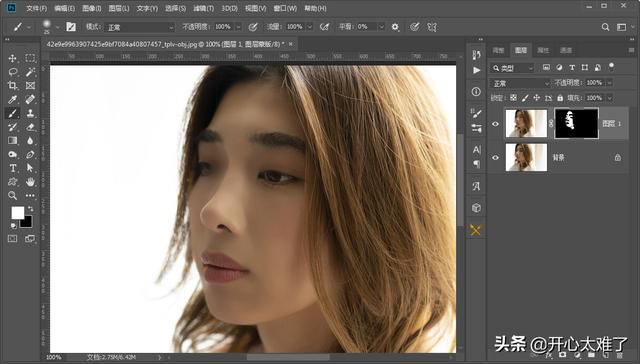Select the Crop tool
The height and width of the screenshot is (364, 640).
(x=12, y=86)
